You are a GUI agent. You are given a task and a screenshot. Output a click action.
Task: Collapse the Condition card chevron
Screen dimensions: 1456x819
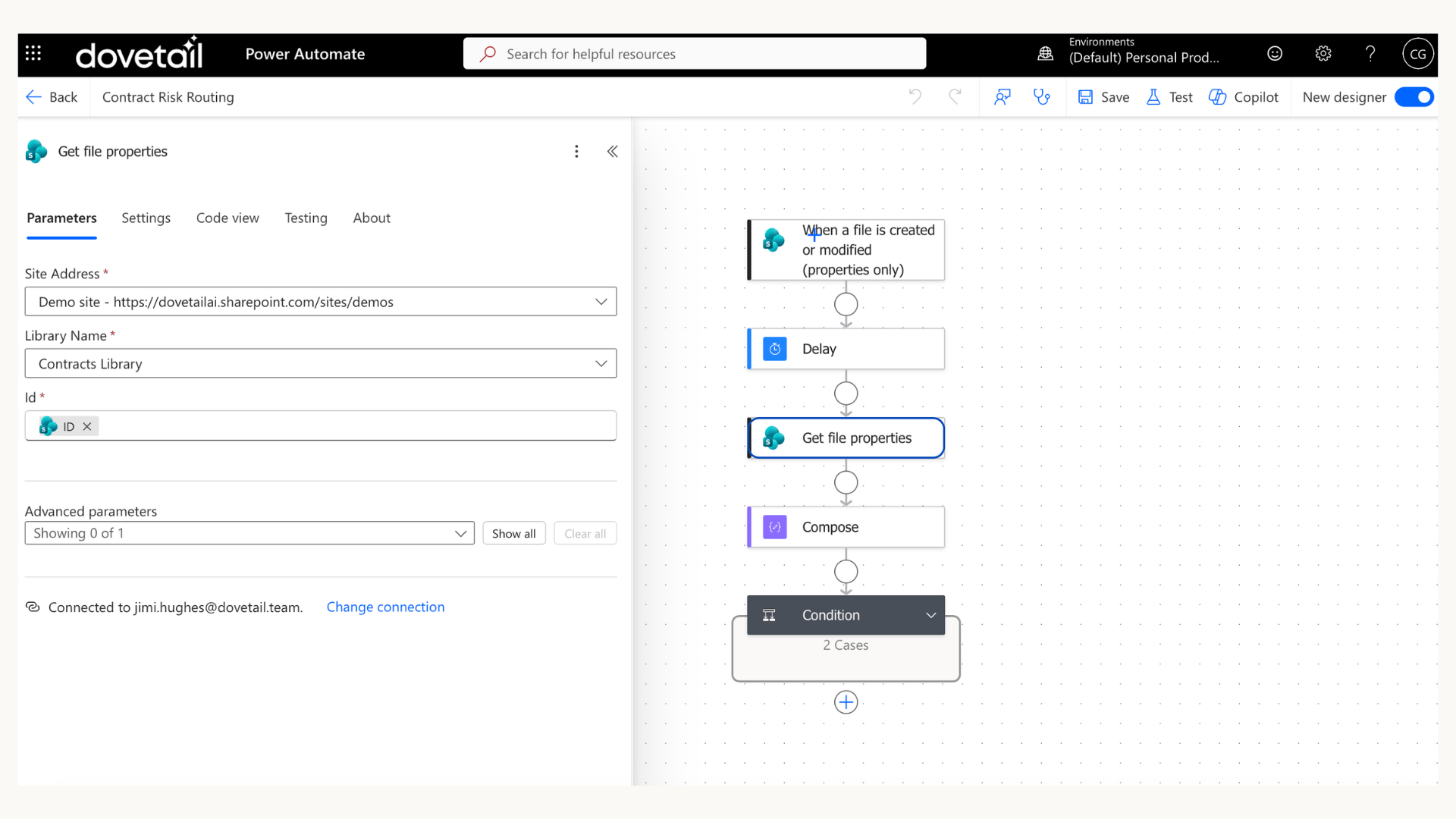[931, 615]
